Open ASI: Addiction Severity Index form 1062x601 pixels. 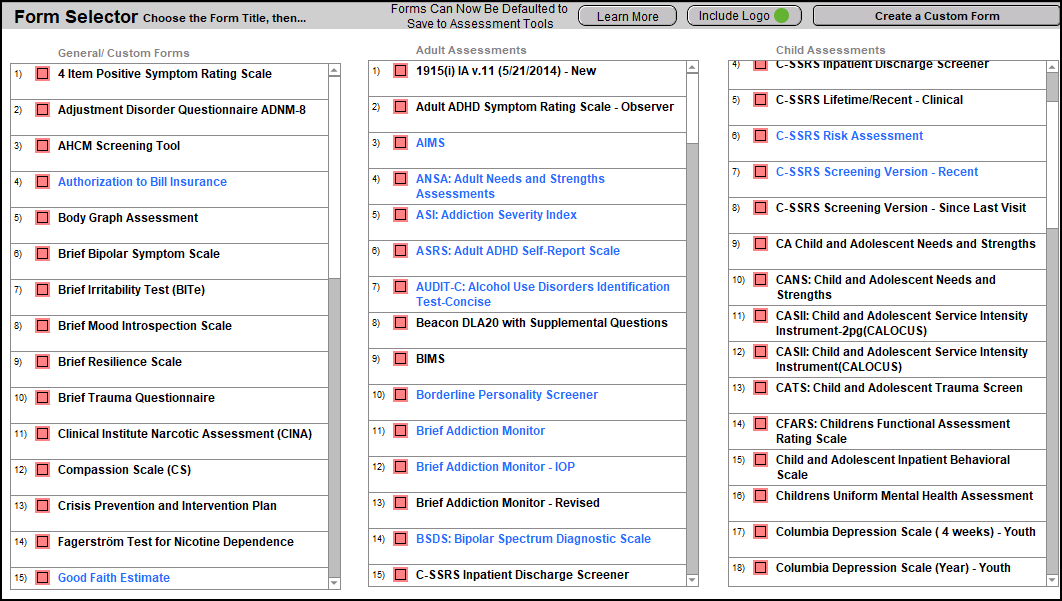[496, 215]
